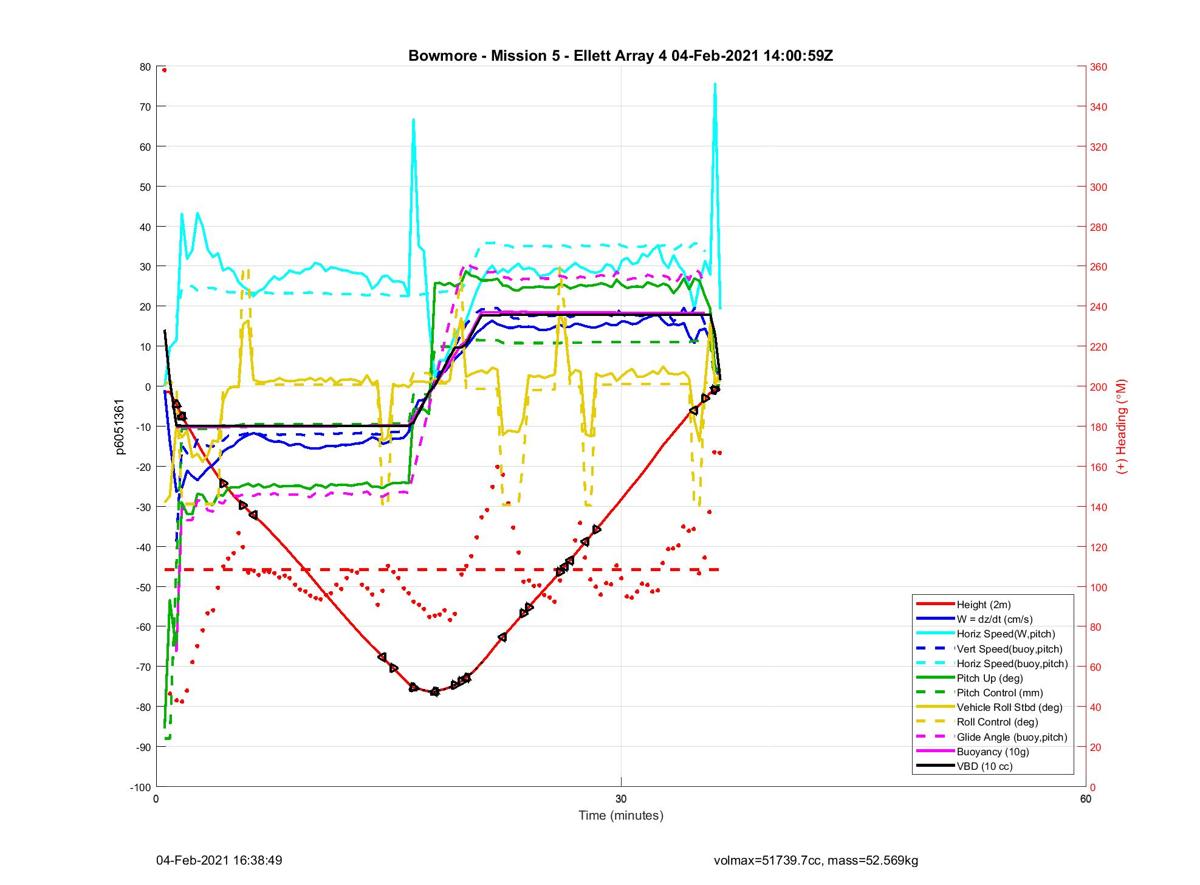Select the red heading-axis tick label '260'

pyautogui.click(x=1099, y=267)
